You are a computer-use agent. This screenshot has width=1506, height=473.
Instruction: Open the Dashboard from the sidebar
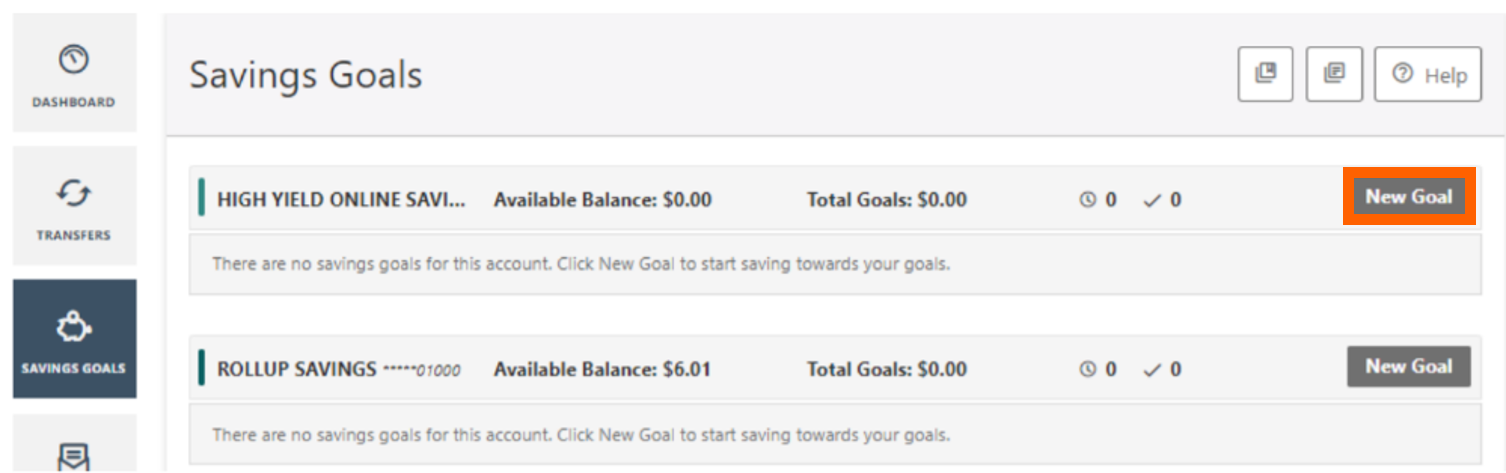74,72
